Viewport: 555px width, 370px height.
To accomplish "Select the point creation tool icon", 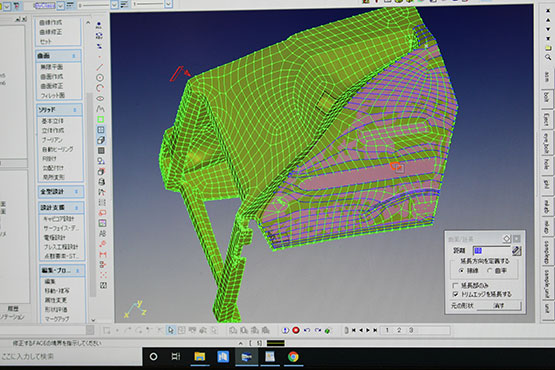I will 99,57.
